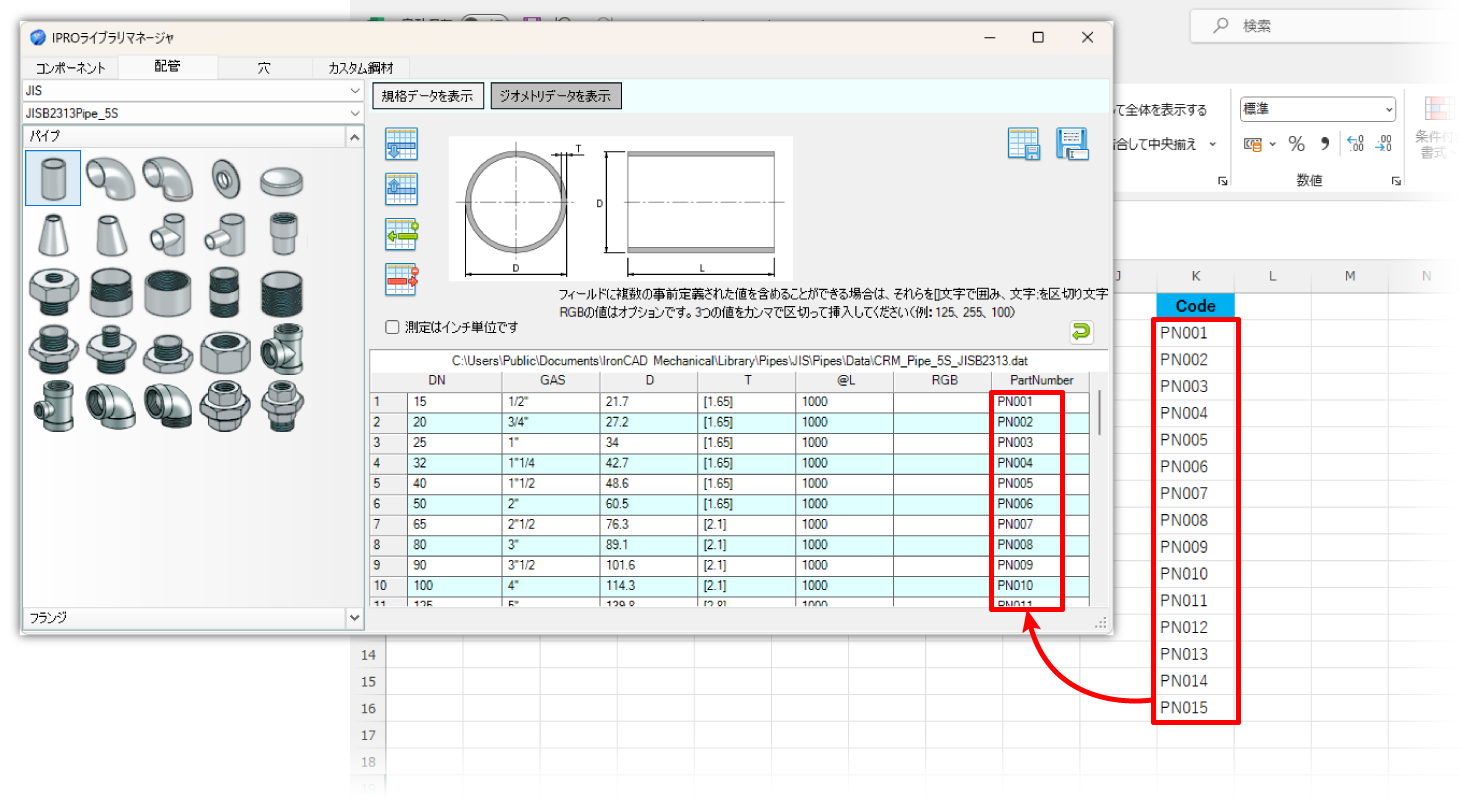Image resolution: width=1460 pixels, height=797 pixels.
Task: Switch to the 配管 tab
Action: point(167,67)
